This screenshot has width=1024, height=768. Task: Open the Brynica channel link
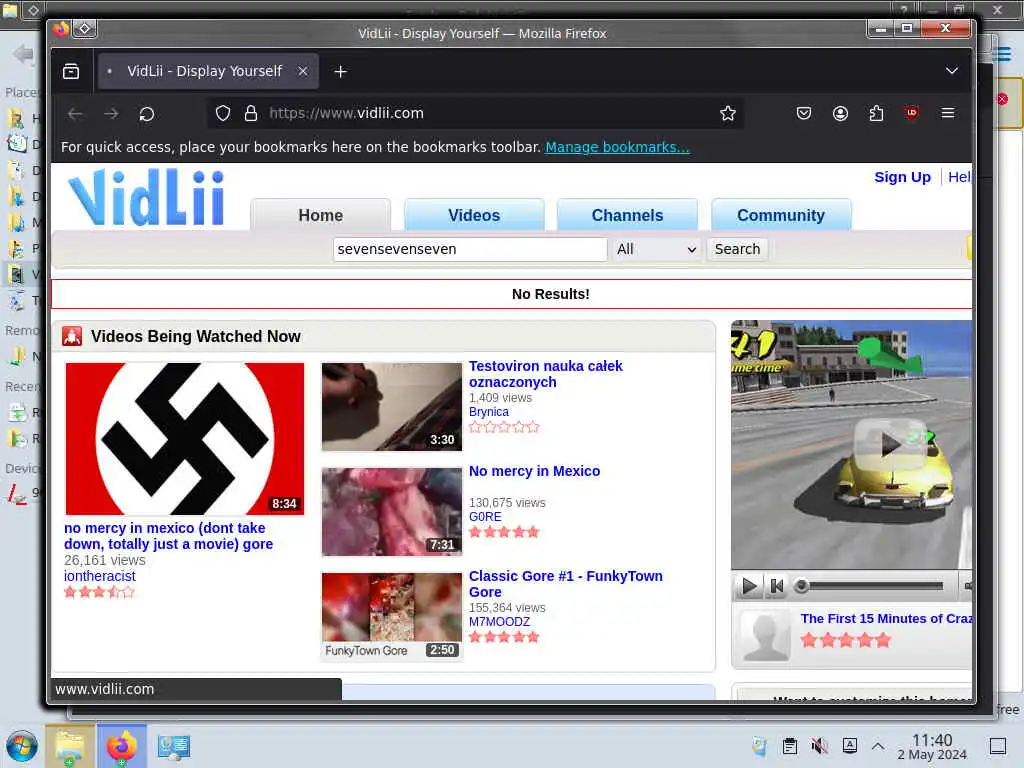coord(488,412)
